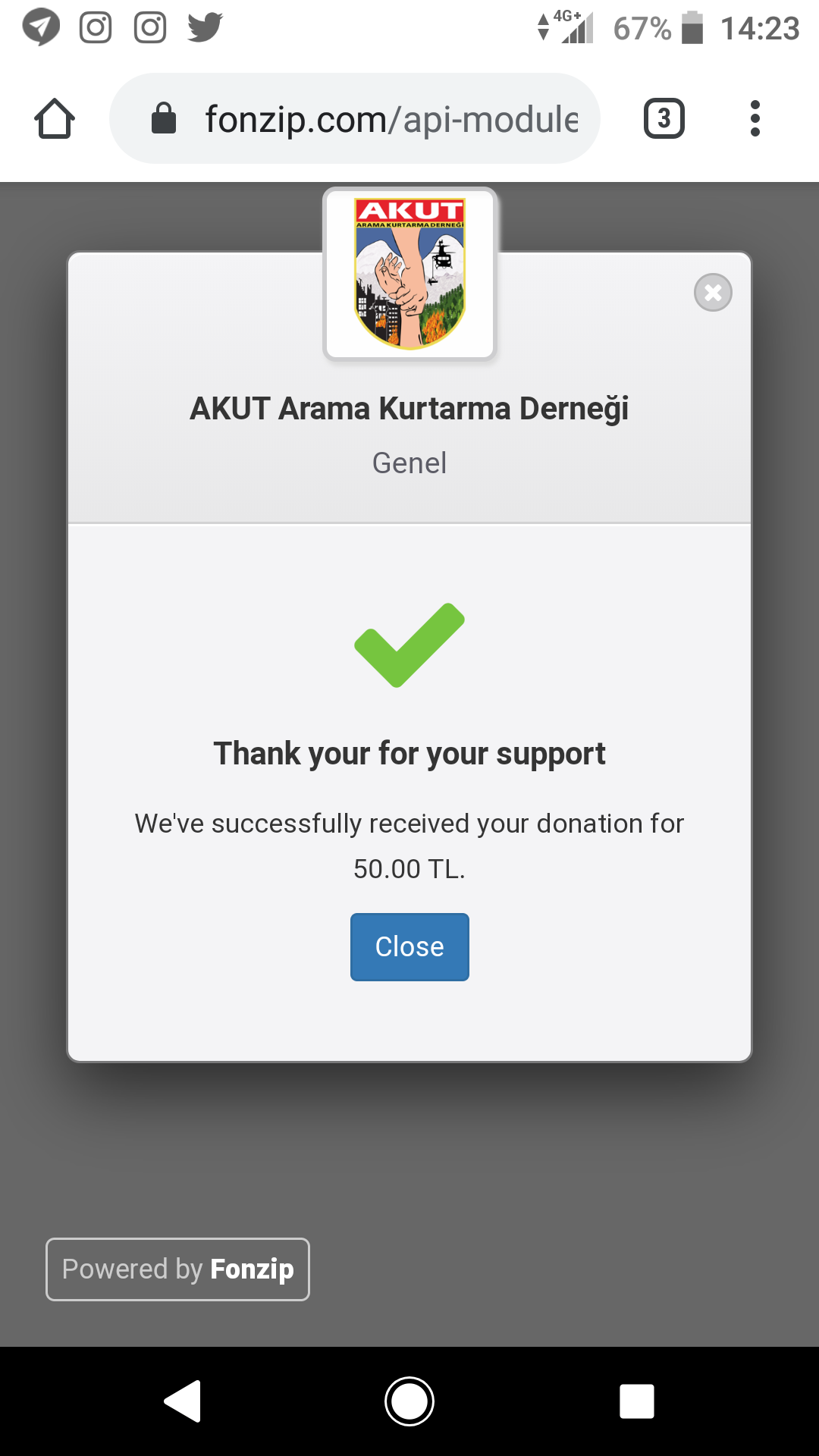The image size is (819, 1456).
Task: Tap the Android home circle button
Action: point(409,1401)
